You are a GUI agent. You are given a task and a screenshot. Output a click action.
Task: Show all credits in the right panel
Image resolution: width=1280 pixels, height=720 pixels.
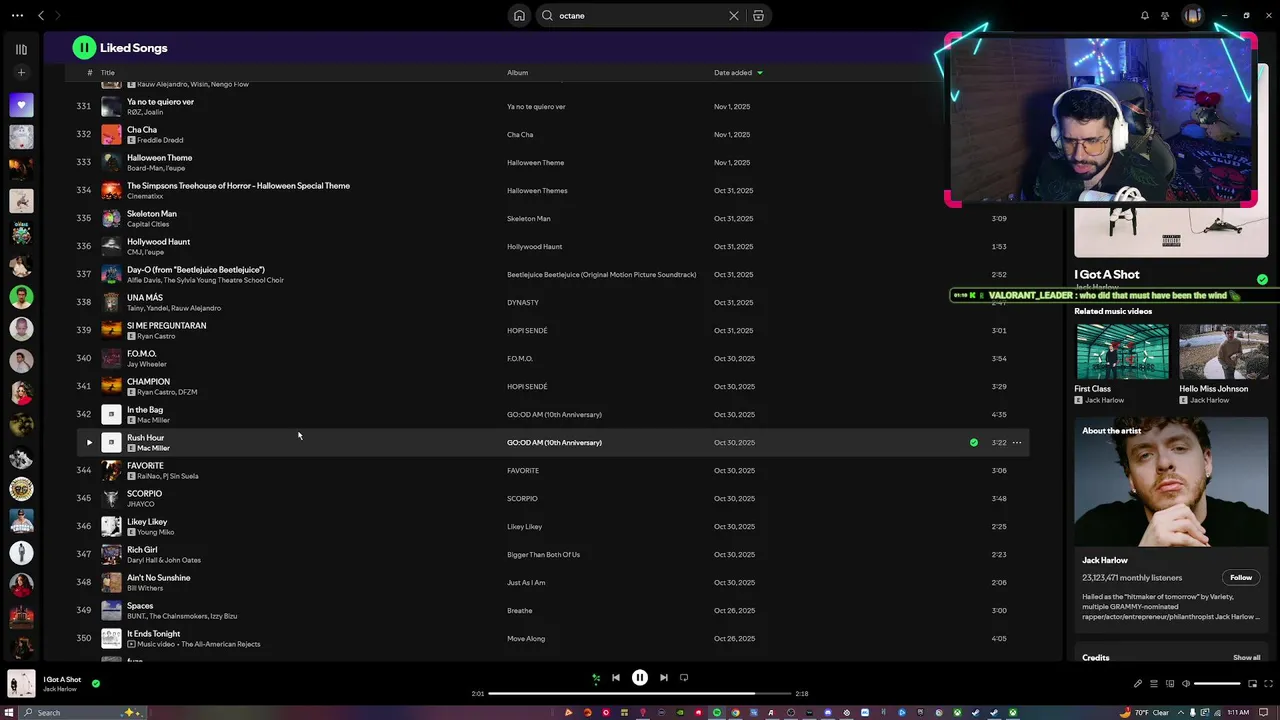1246,658
